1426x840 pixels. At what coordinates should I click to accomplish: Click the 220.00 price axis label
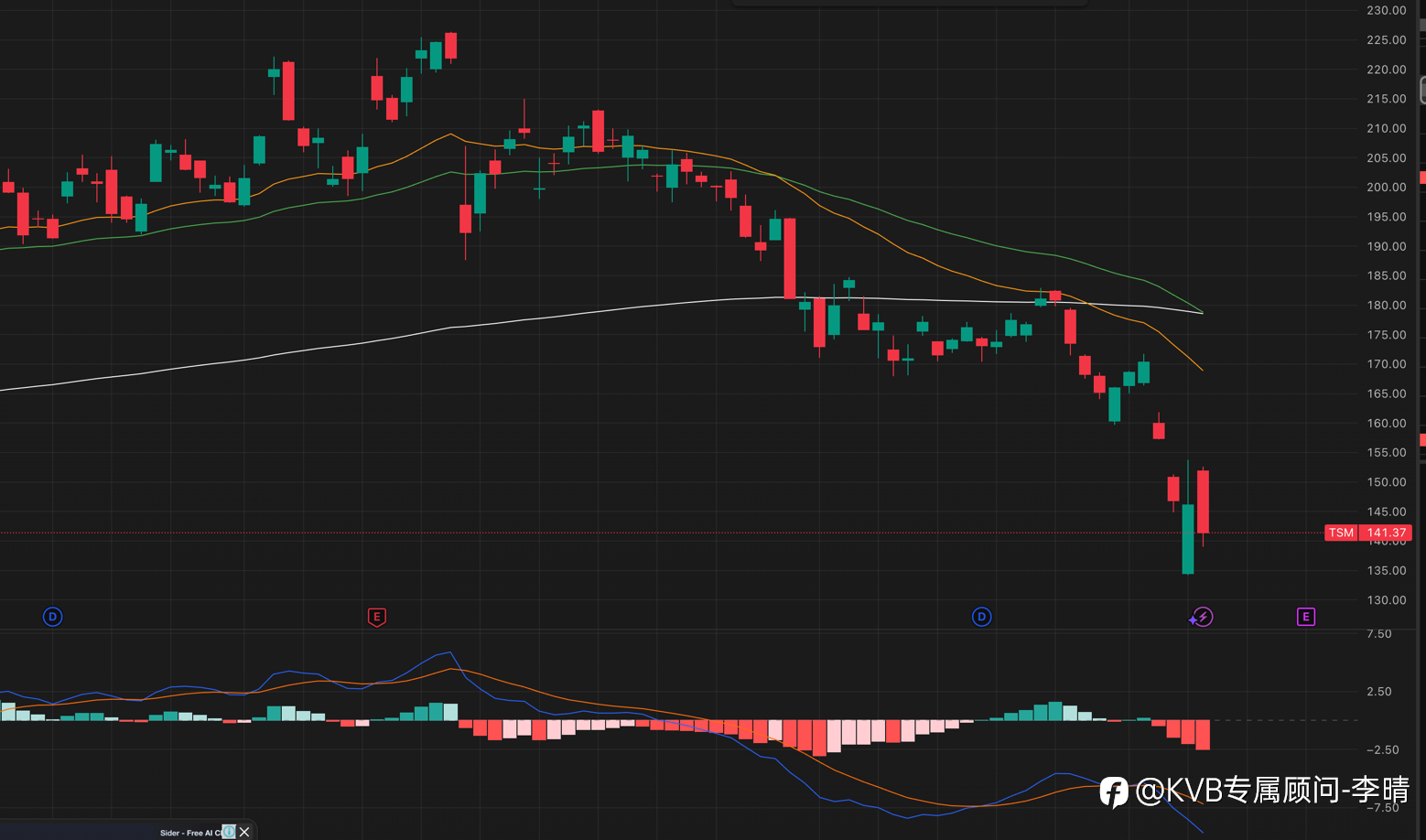(x=1386, y=70)
